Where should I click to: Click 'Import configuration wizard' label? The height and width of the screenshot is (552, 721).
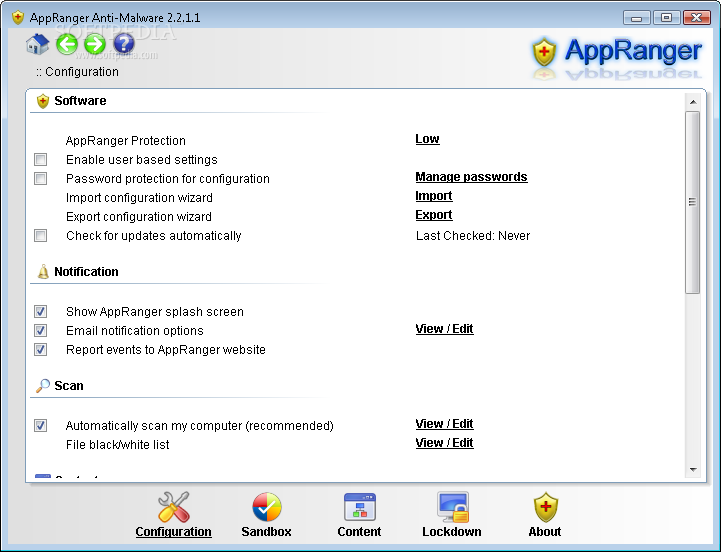(x=139, y=198)
